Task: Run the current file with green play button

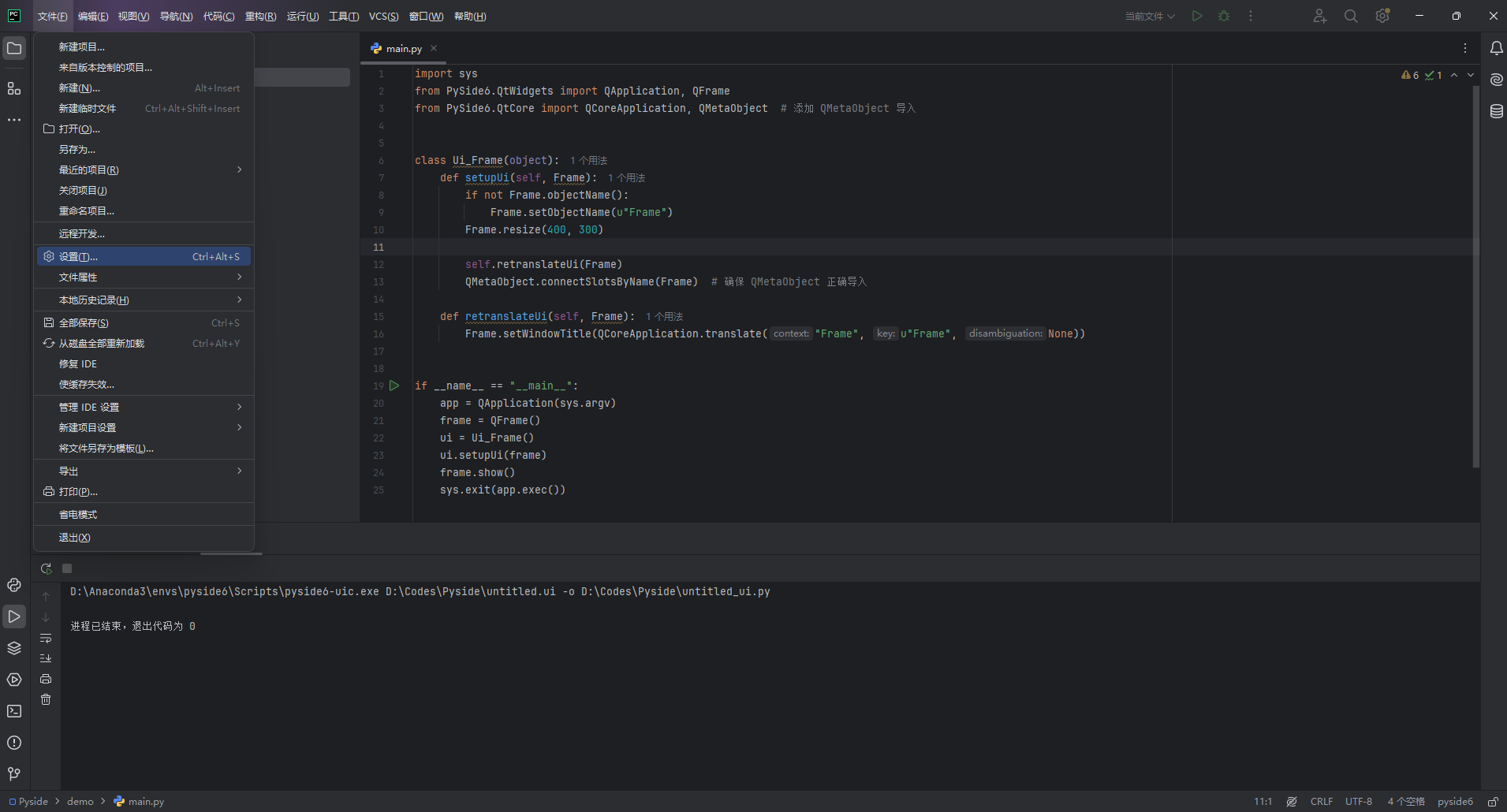Action: point(1197,16)
